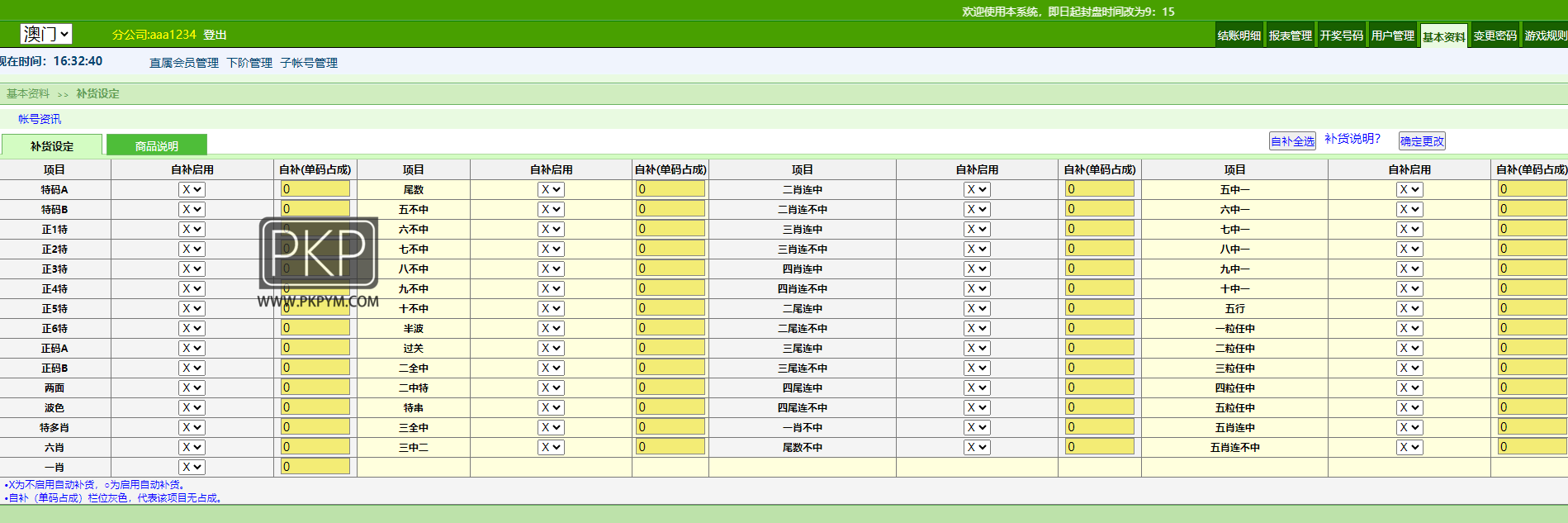Expand the 自补启用 dropdown for 特码A
This screenshot has width=1568, height=523.
192,189
